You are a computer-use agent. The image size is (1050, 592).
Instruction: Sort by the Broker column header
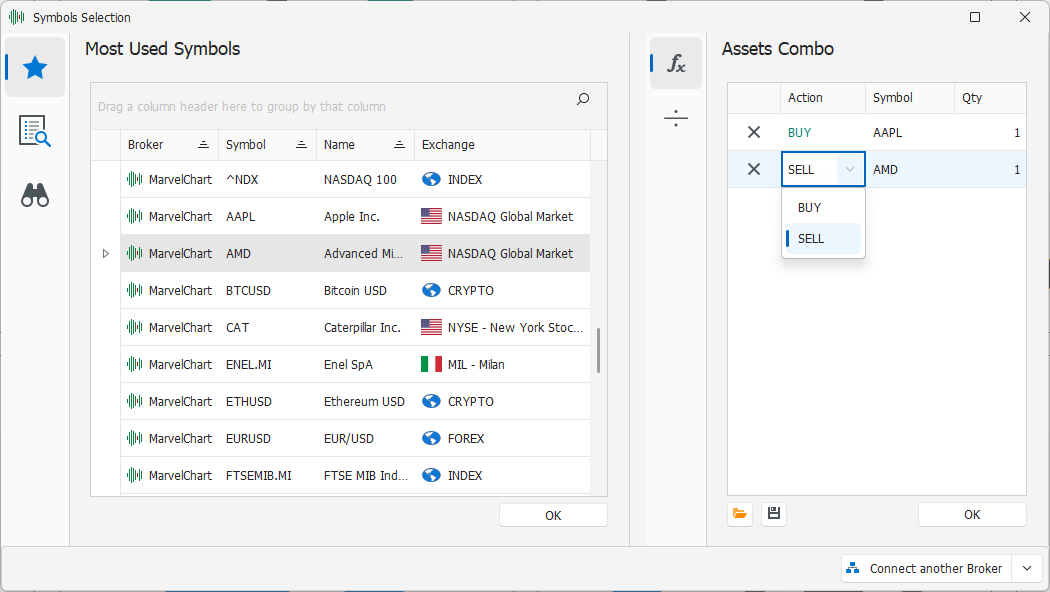tap(169, 145)
